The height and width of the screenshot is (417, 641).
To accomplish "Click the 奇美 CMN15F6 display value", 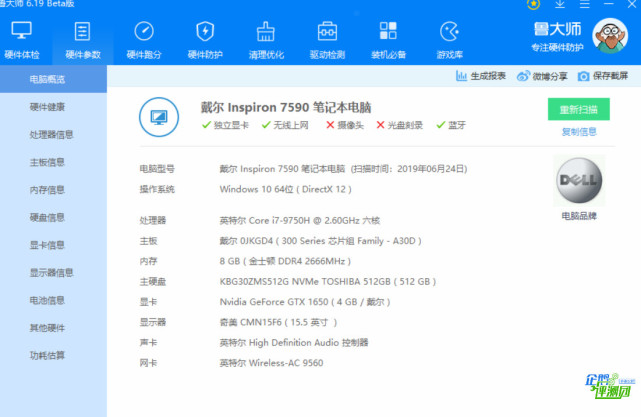I will click(278, 323).
